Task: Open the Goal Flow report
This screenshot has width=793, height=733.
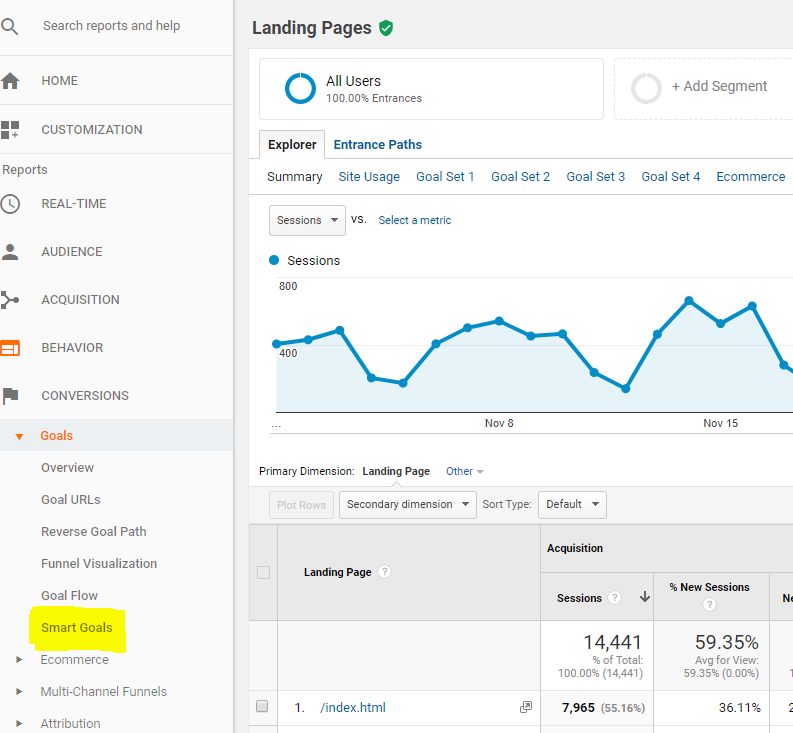Action: [x=69, y=595]
